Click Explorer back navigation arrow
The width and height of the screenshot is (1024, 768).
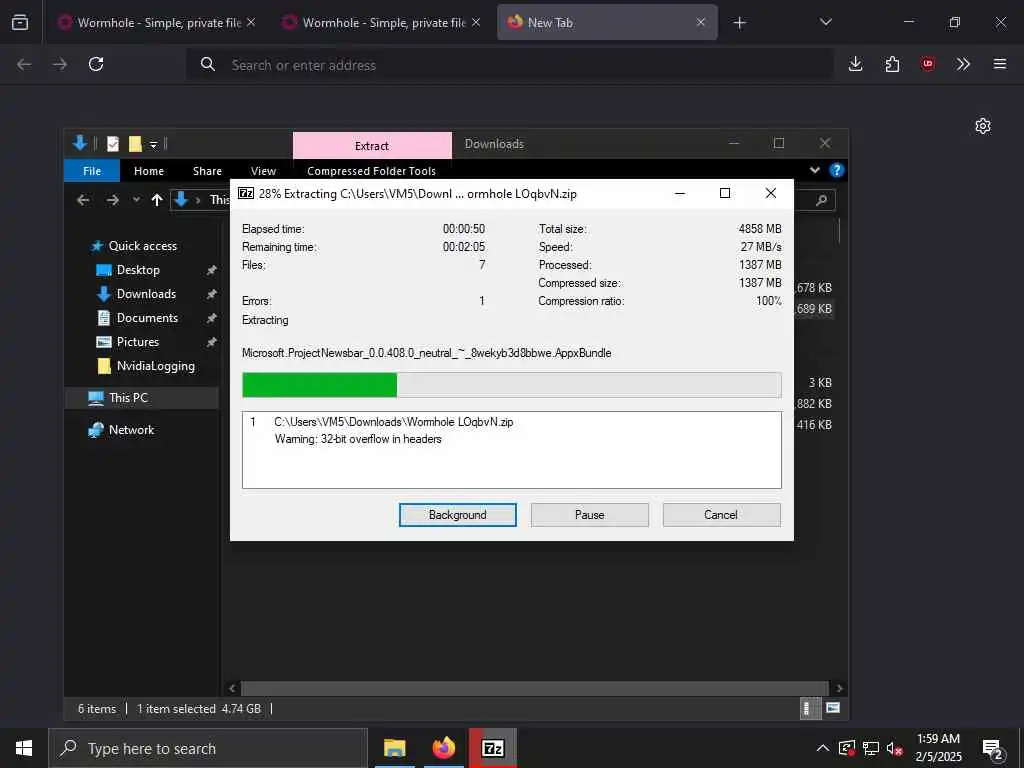click(84, 200)
